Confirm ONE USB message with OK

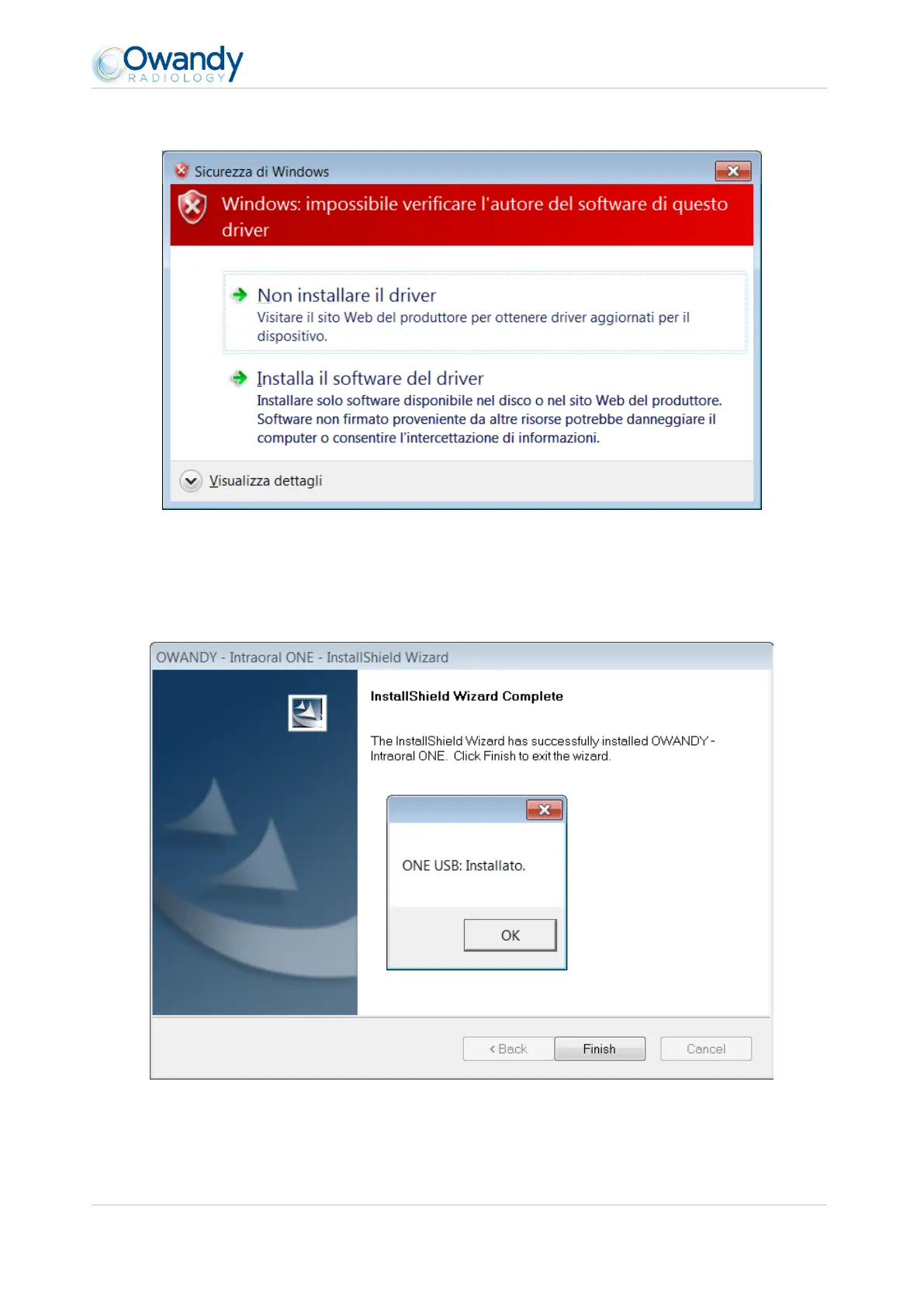[510, 935]
